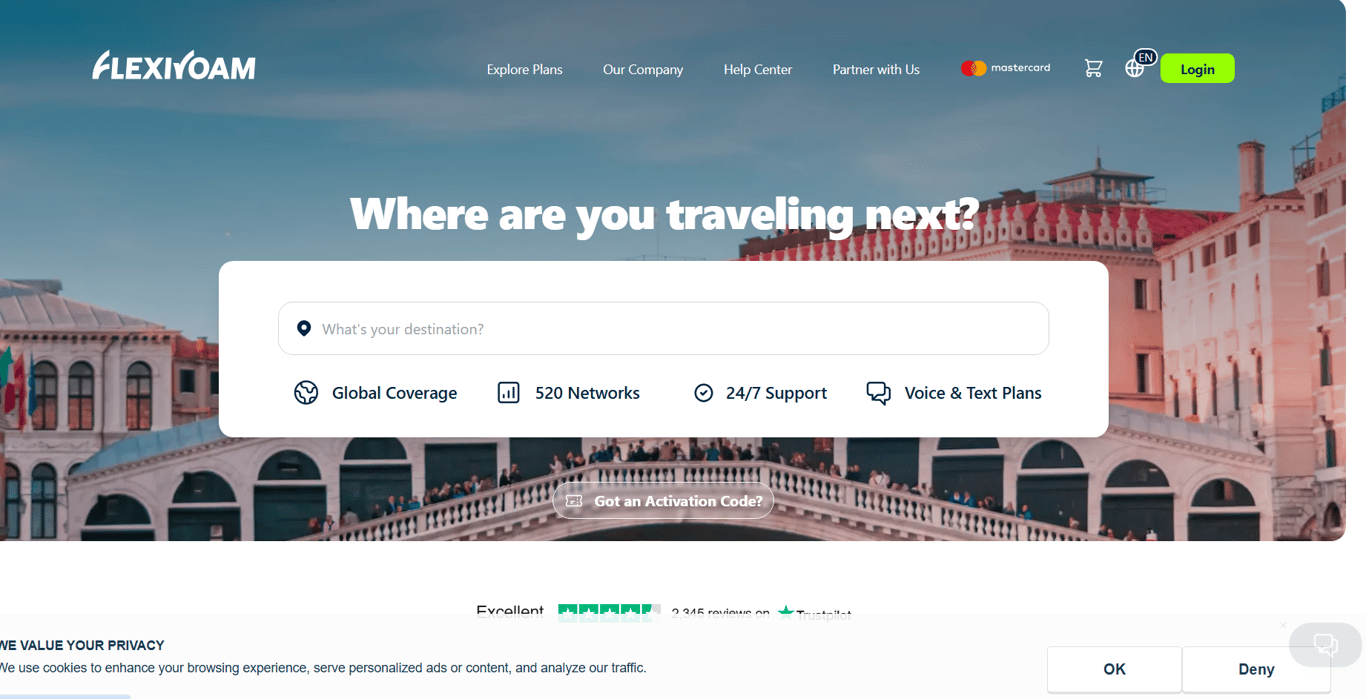Click the 520 Networks chart icon

click(508, 392)
